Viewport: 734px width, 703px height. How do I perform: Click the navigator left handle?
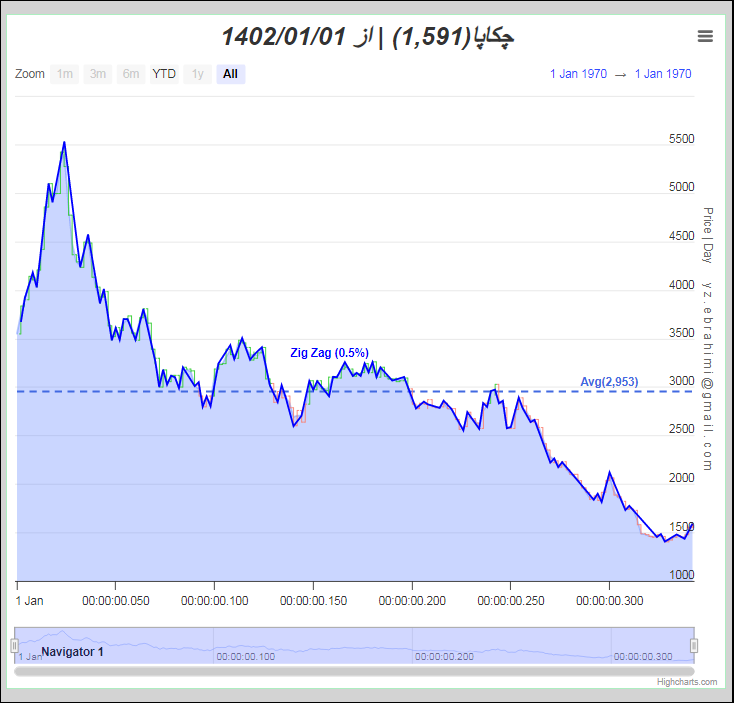(15, 646)
